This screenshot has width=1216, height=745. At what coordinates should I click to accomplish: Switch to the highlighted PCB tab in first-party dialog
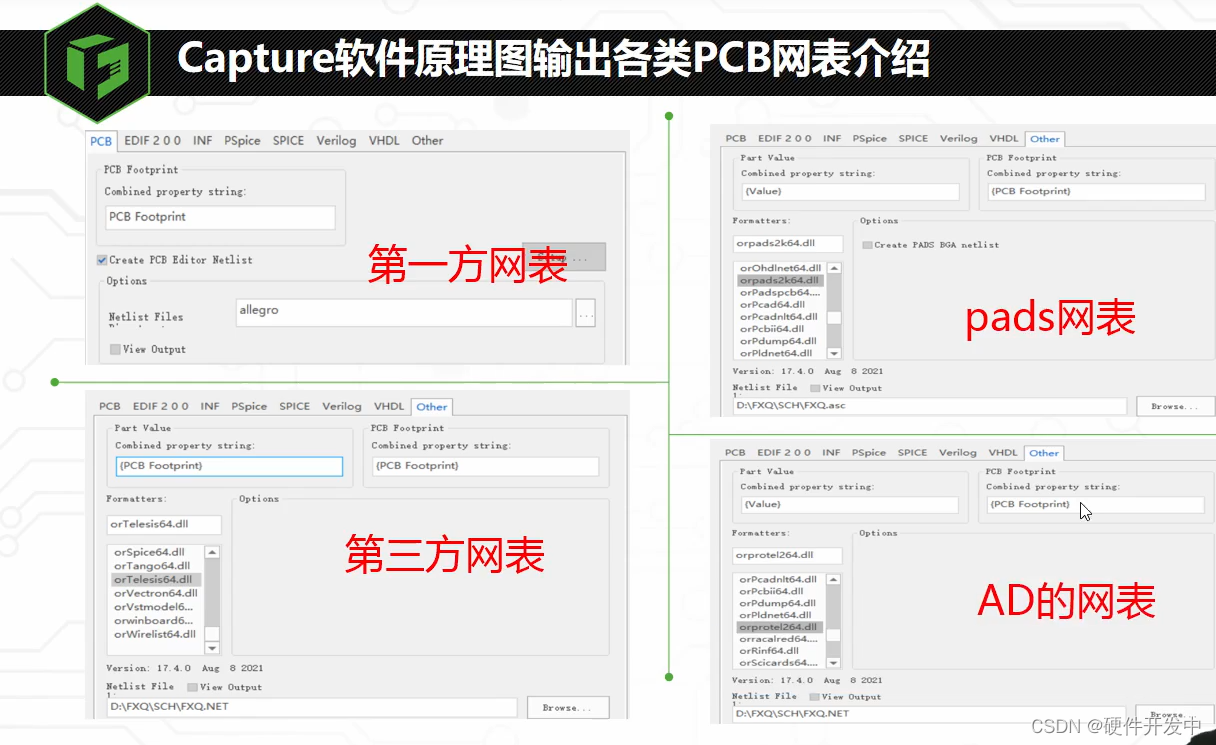point(101,141)
